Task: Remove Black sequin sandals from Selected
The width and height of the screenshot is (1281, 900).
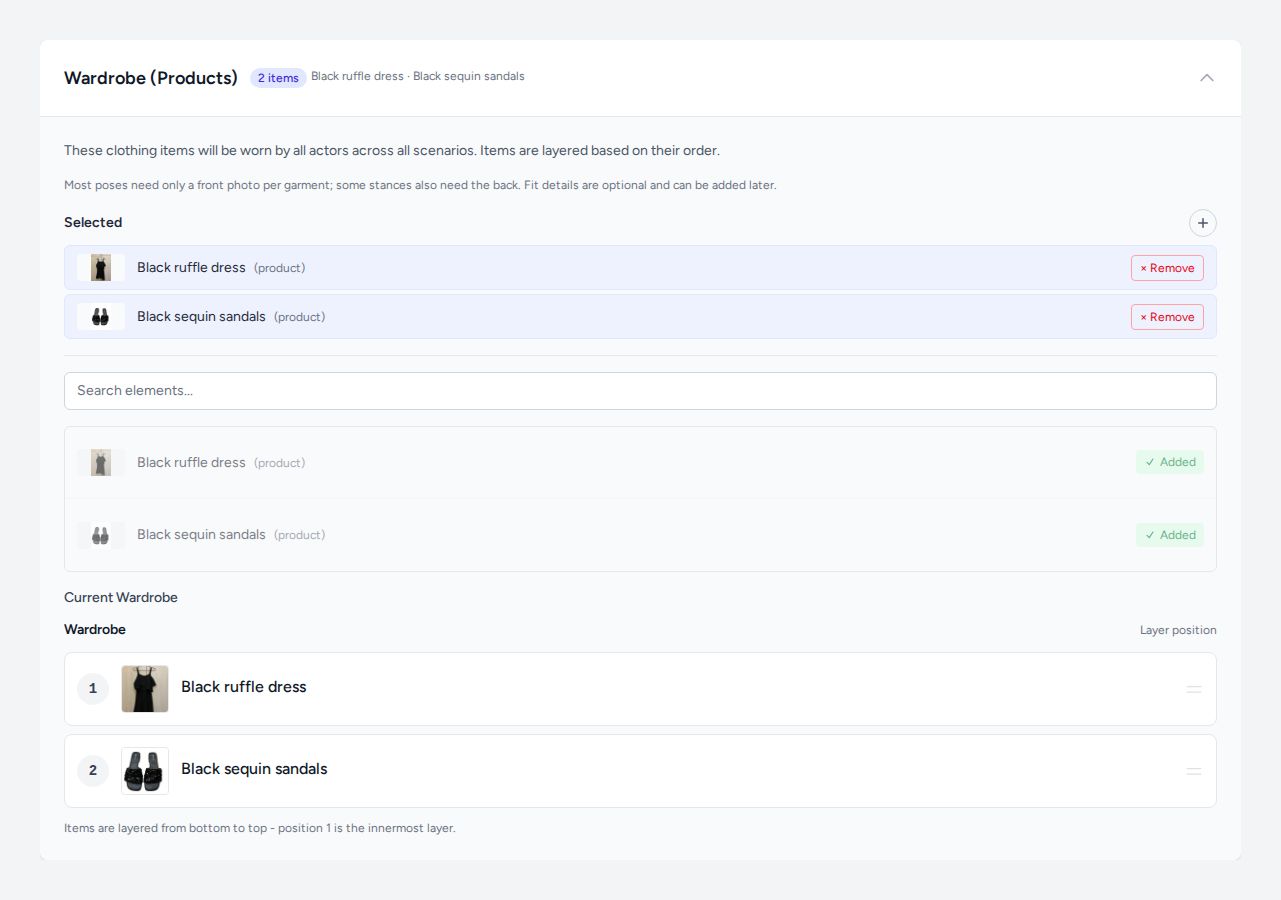Action: click(1167, 317)
